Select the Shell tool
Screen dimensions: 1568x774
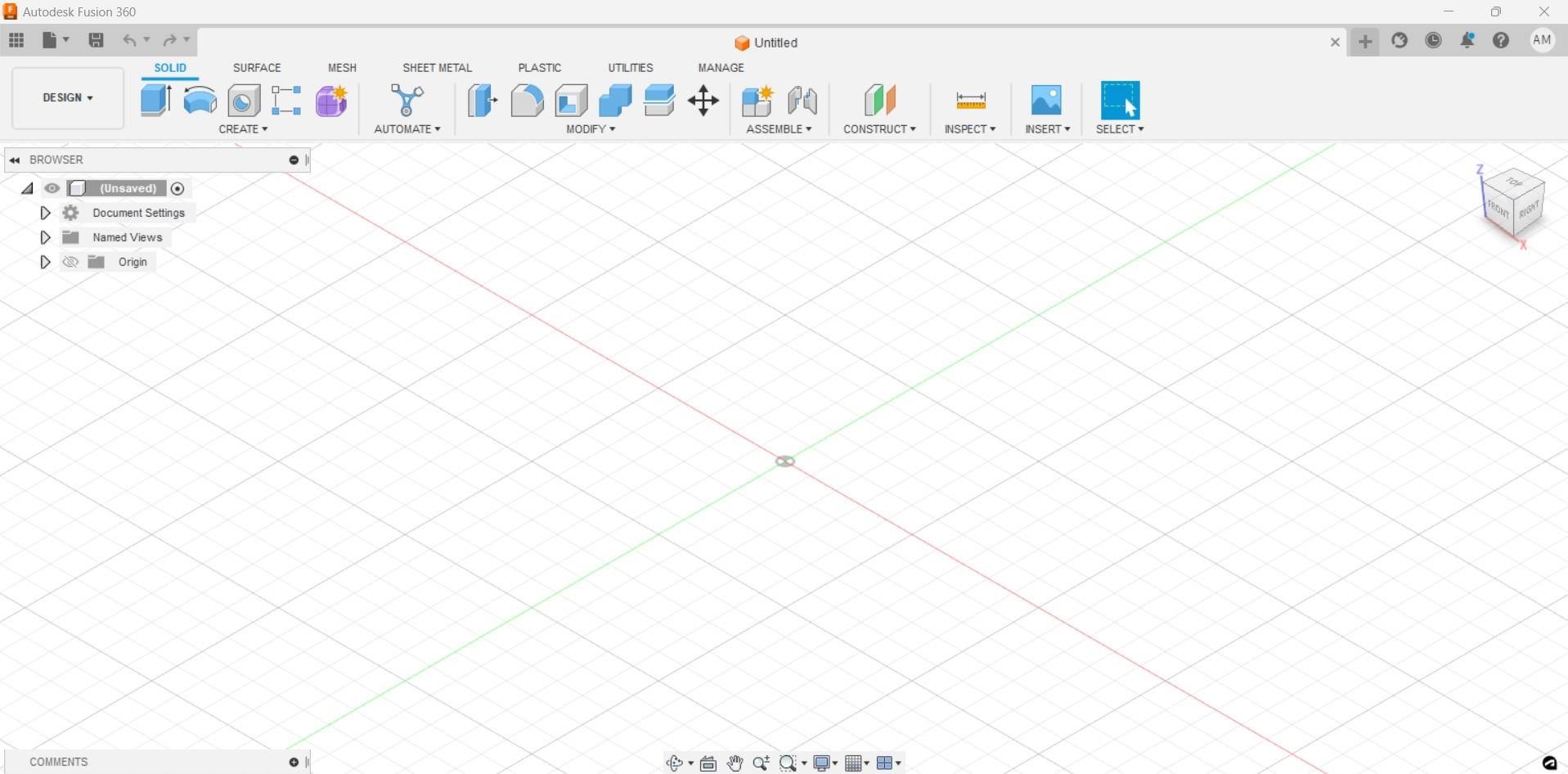571,101
